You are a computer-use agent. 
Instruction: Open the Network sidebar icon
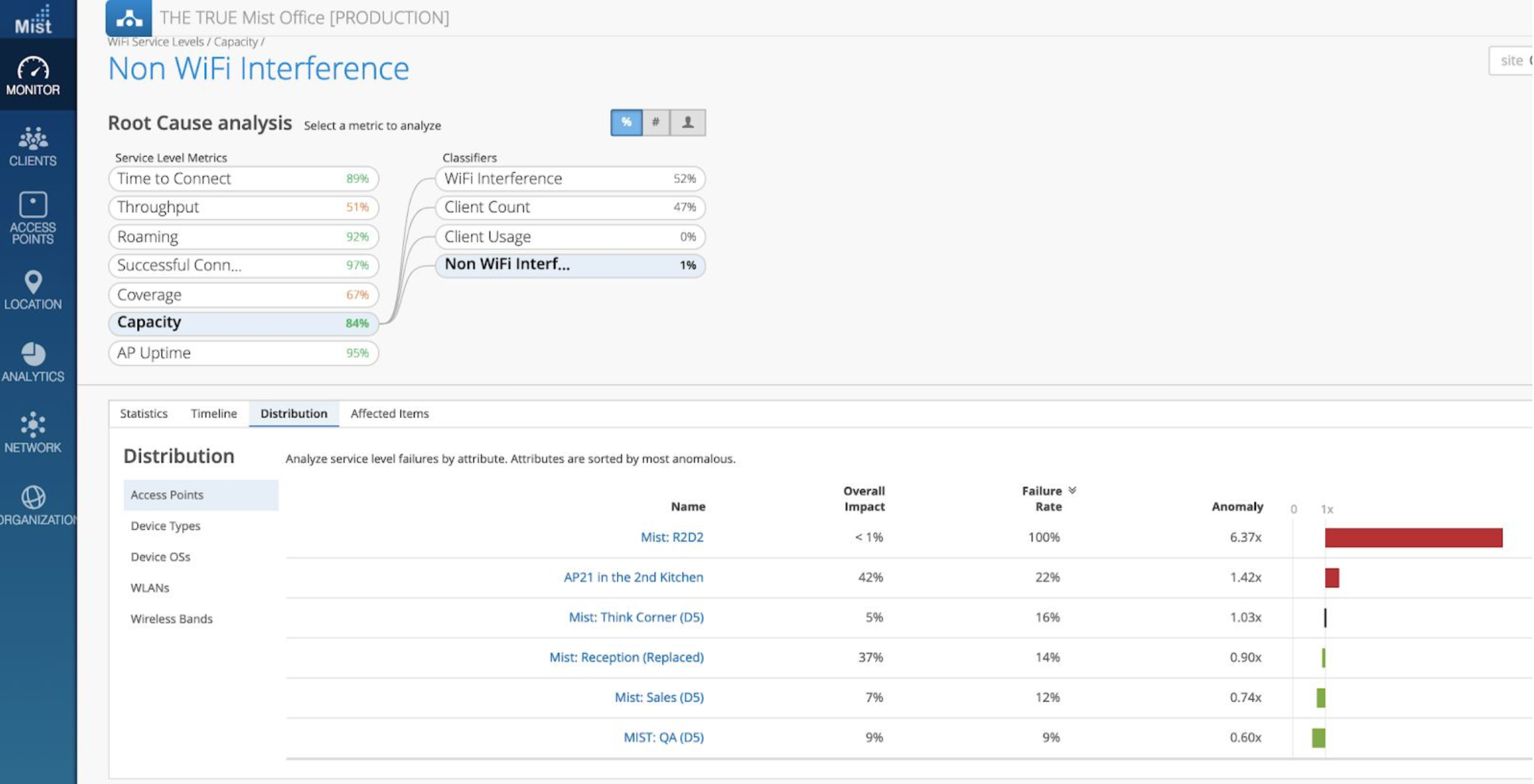click(x=33, y=424)
